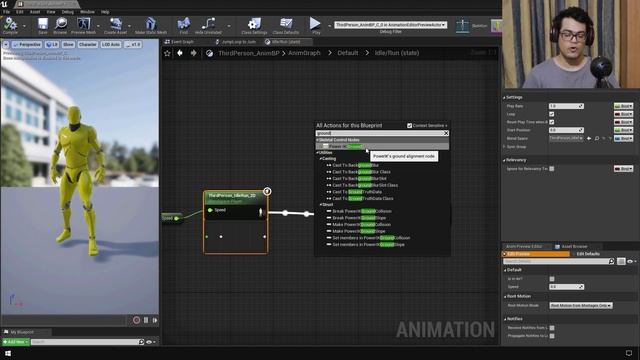Toggle the Is in Air checkbox
640x360 pixels.
pos(552,279)
